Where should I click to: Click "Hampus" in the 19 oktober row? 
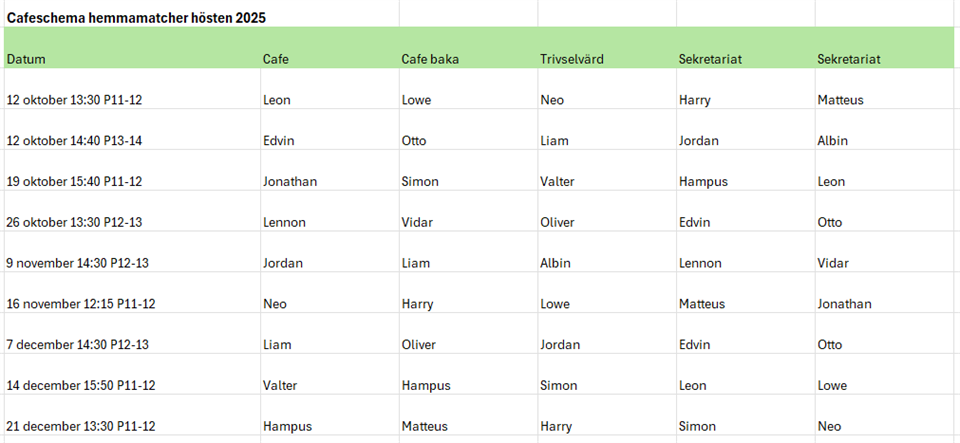point(703,182)
